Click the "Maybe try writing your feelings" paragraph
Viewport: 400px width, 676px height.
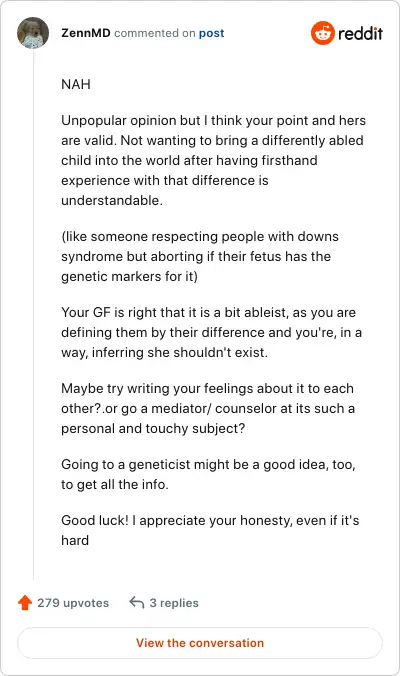tap(208, 408)
